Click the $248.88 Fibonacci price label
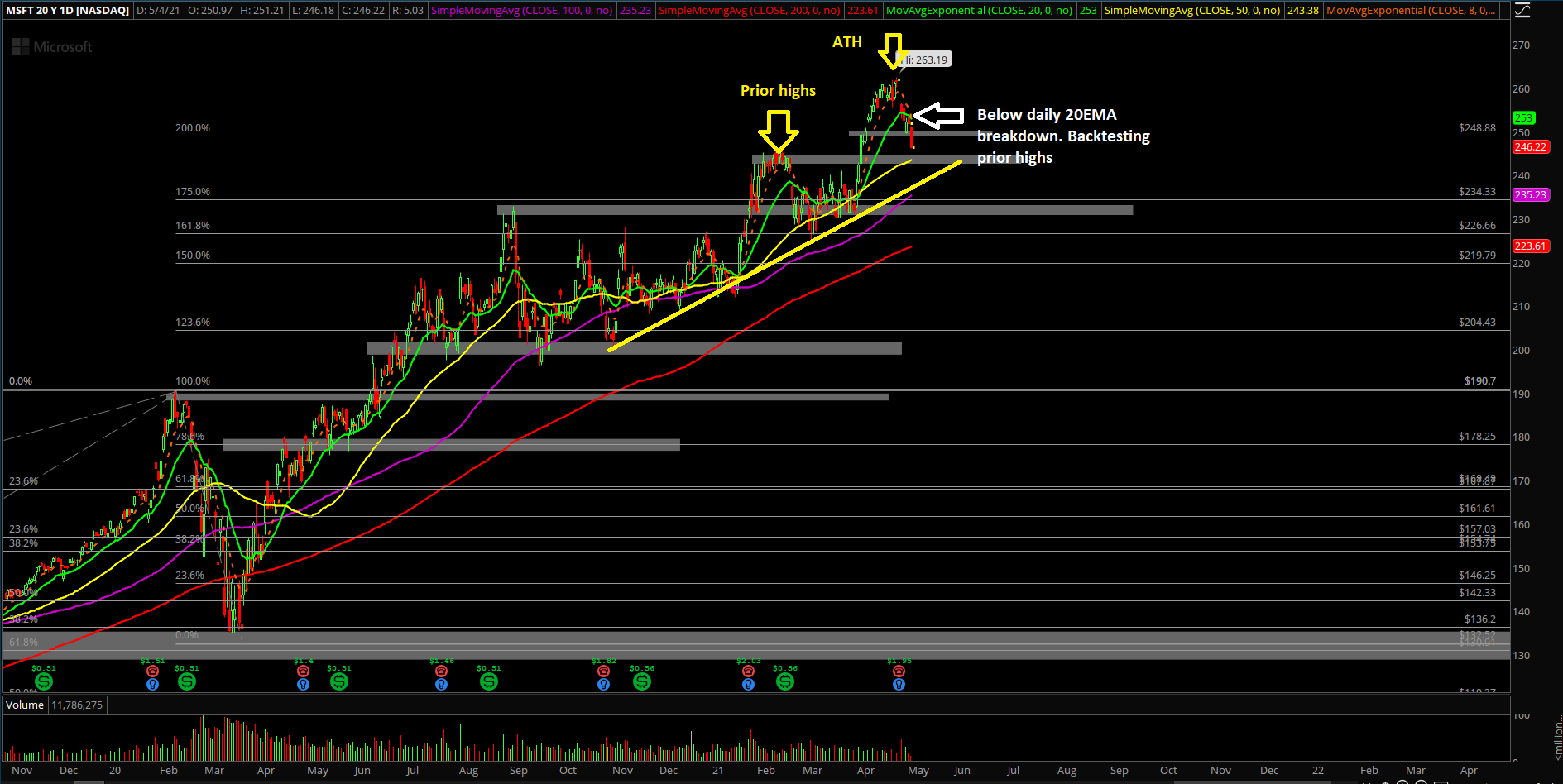The width and height of the screenshot is (1563, 784). pyautogui.click(x=1477, y=127)
